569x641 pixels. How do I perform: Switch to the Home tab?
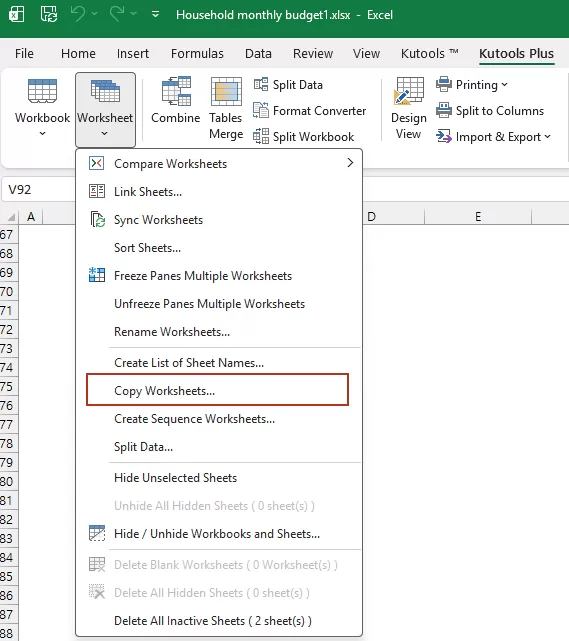coord(78,54)
